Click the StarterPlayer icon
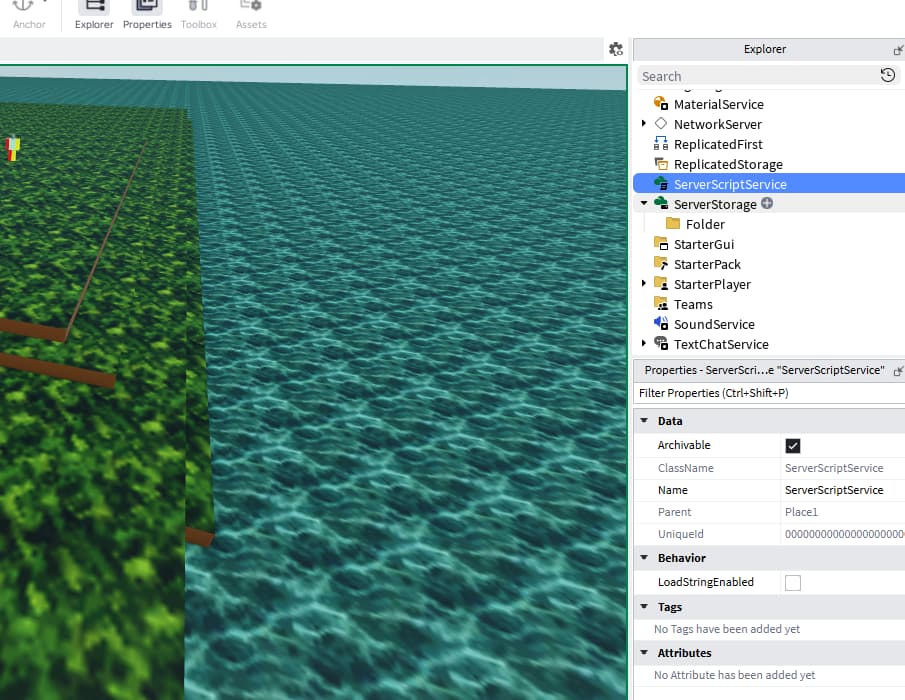This screenshot has width=905, height=700. (x=661, y=284)
